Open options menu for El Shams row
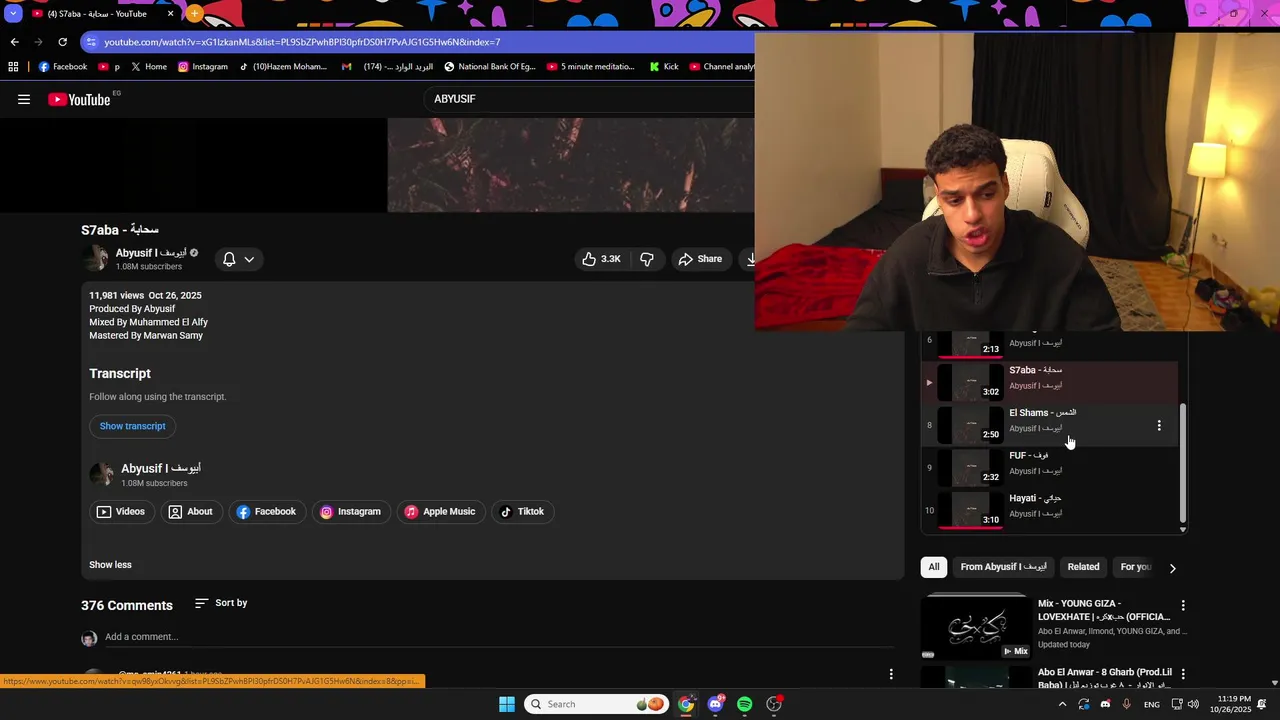 tap(1159, 426)
